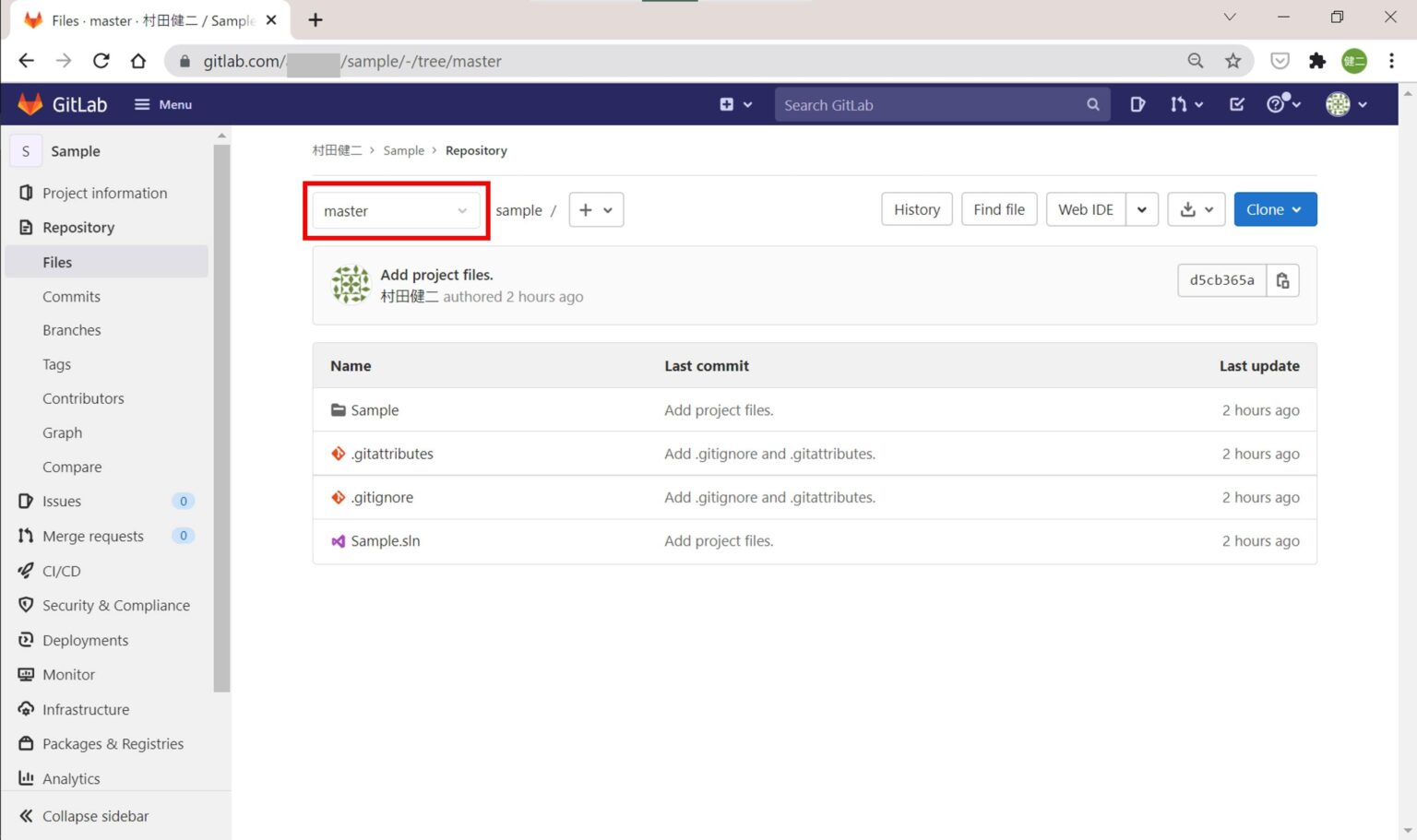
Task: Open the Issues icon in top bar
Action: 1137,104
